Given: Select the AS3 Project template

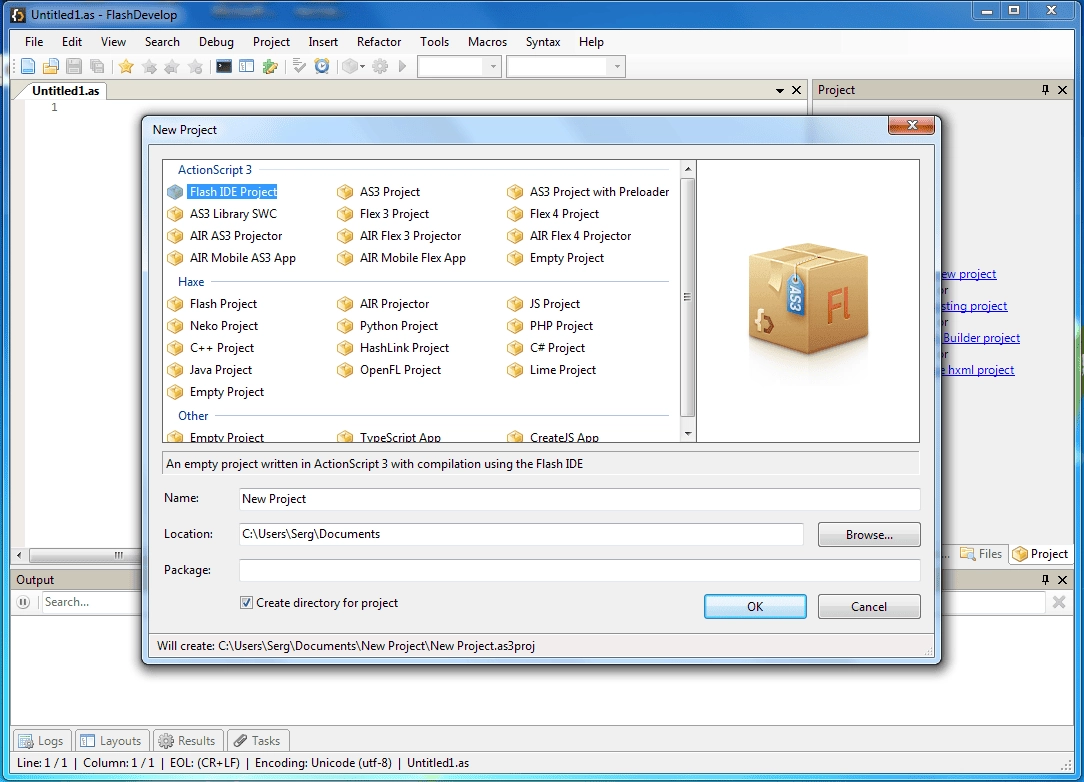Looking at the screenshot, I should pos(379,192).
